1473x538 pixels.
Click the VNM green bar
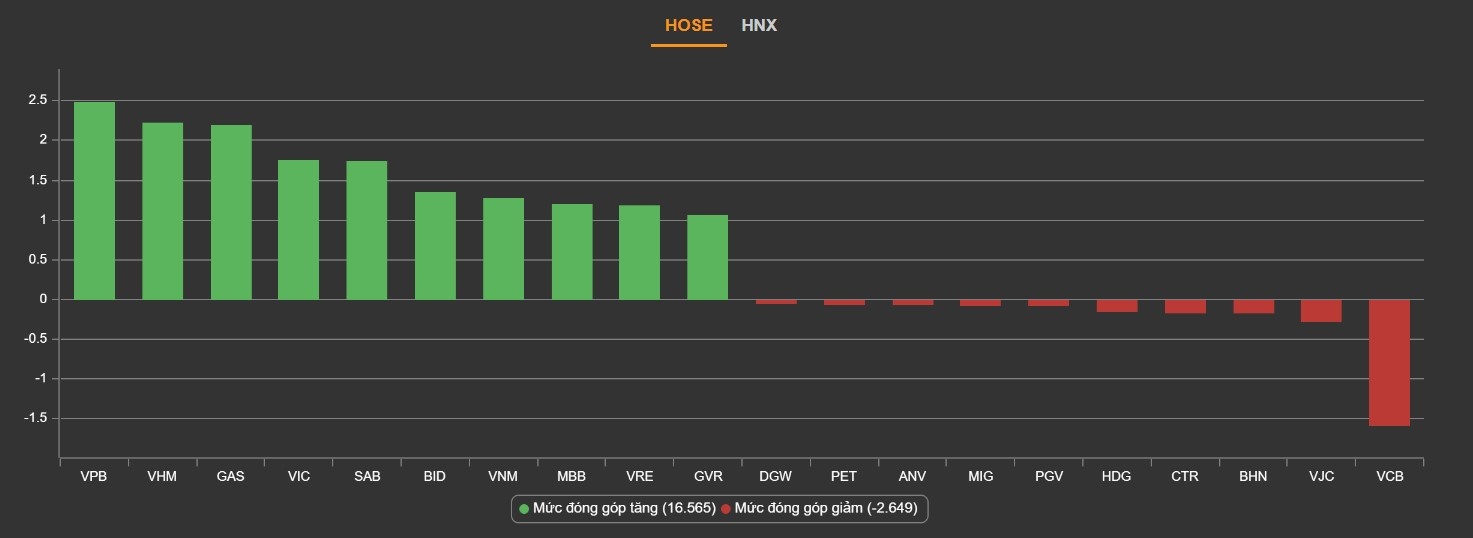click(503, 248)
